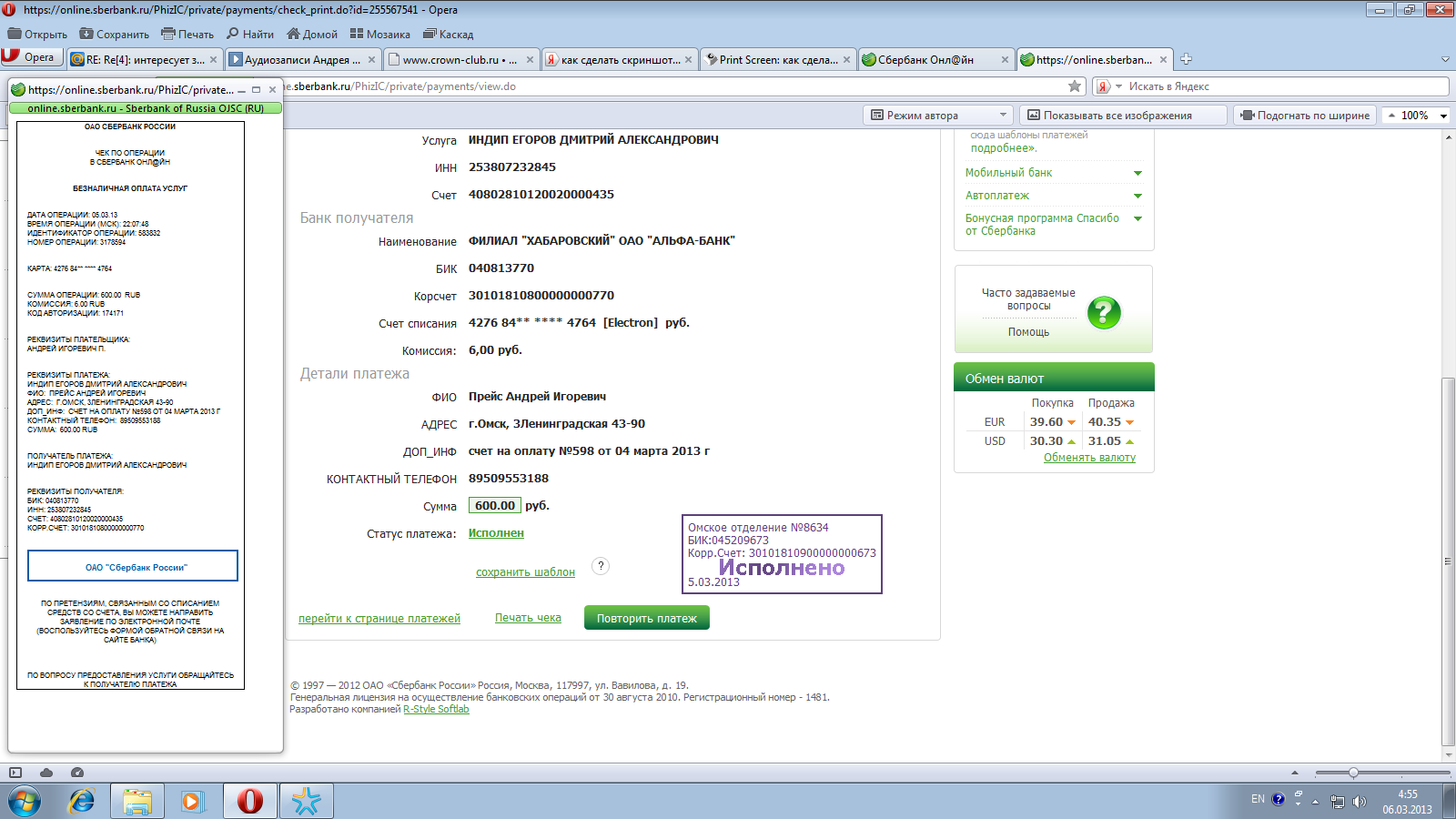The height and width of the screenshot is (819, 1456).
Task: Click the Opera menu button
Action: [x=31, y=57]
